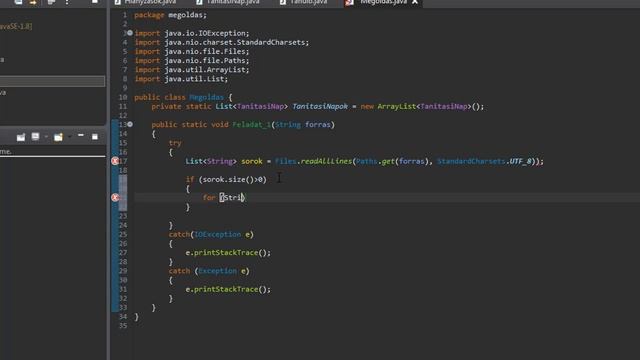Click the import java.util.List line
Image resolution: width=640 pixels, height=360 pixels.
pos(181,79)
